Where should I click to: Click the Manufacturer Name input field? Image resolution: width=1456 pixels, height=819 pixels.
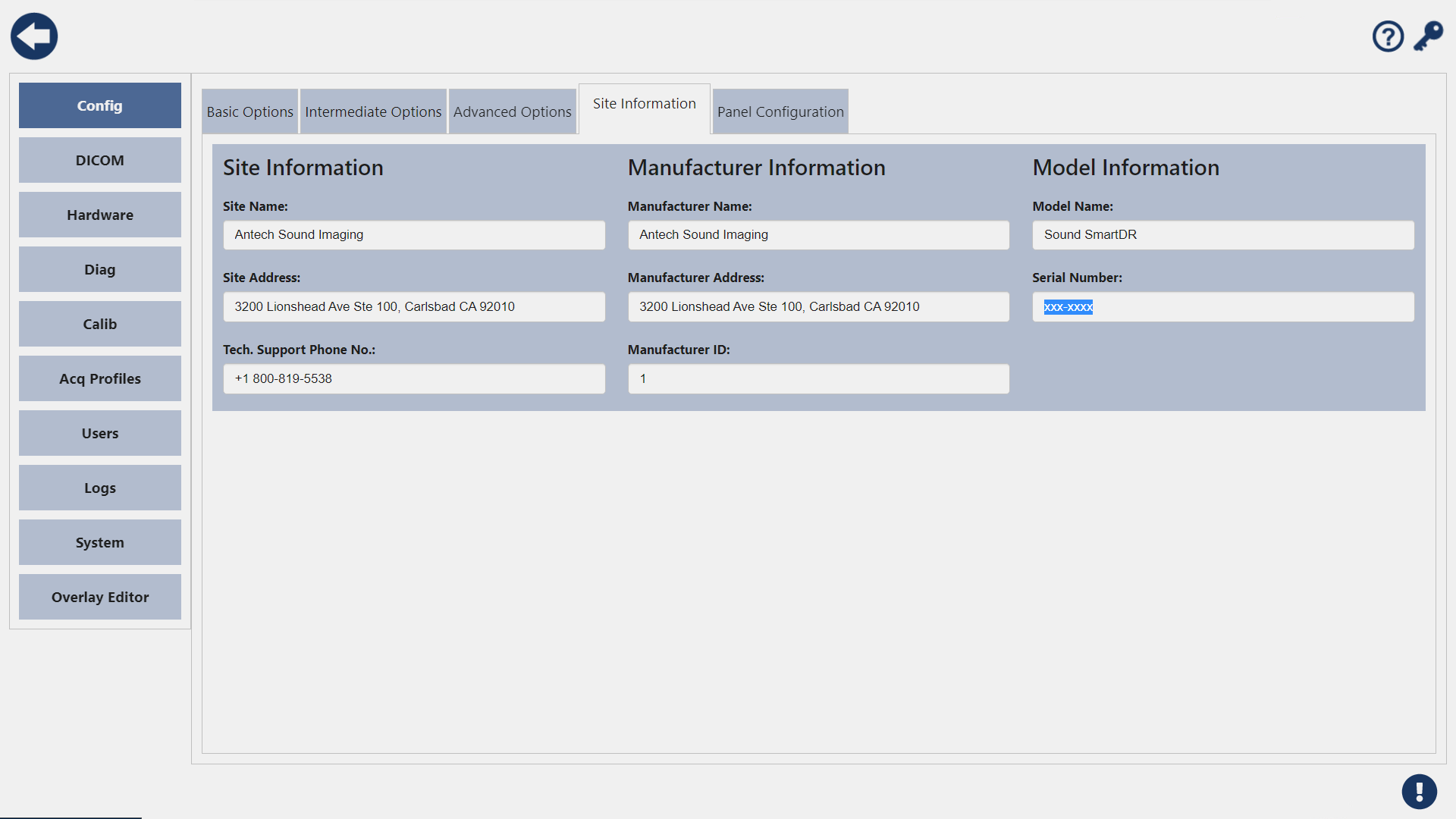[818, 235]
